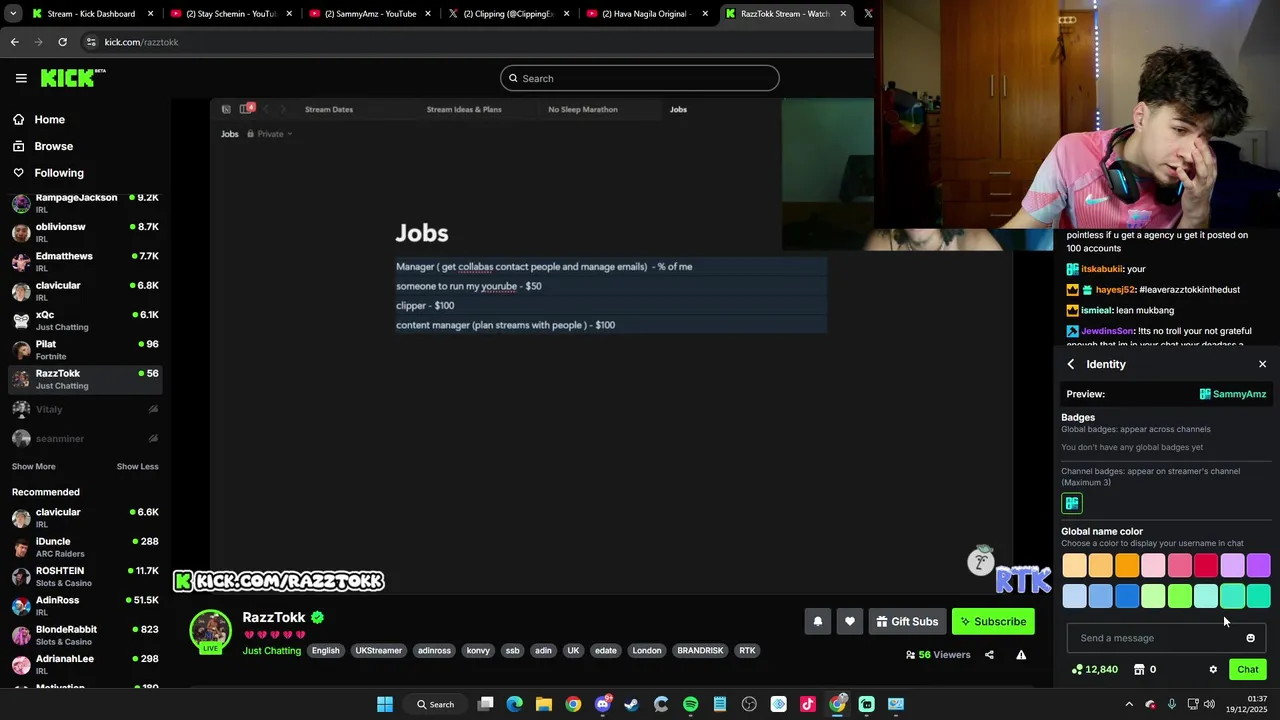Click the channel points 12,840 icon

pos(1077,670)
